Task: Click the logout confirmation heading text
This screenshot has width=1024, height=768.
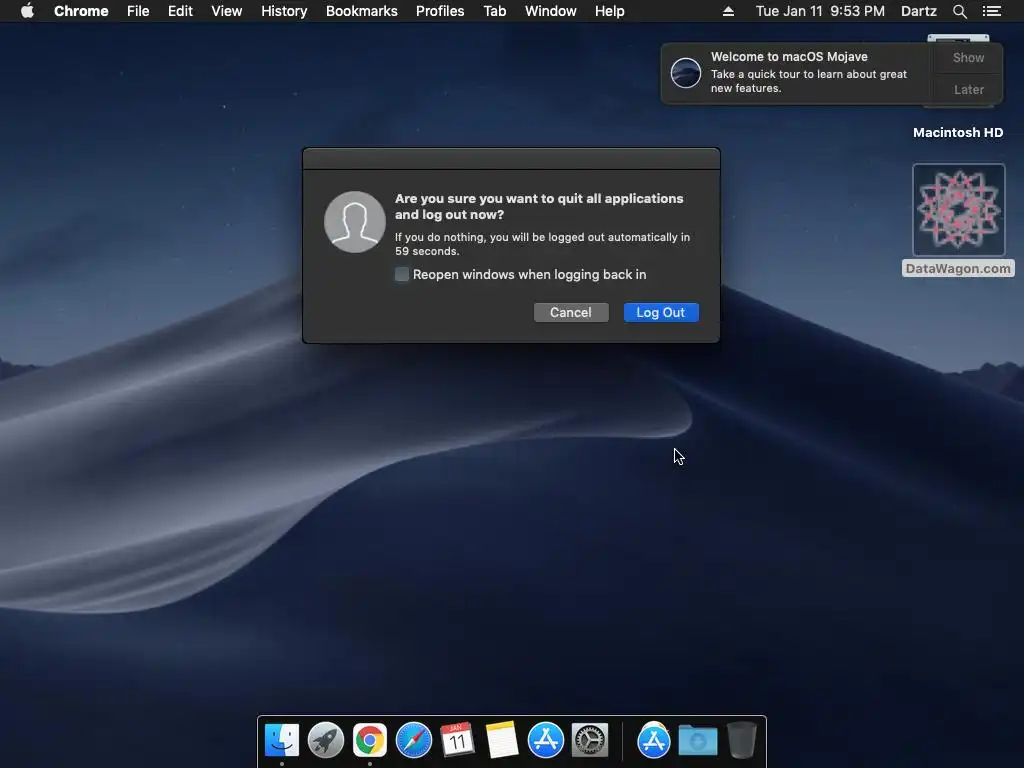Action: pyautogui.click(x=539, y=206)
